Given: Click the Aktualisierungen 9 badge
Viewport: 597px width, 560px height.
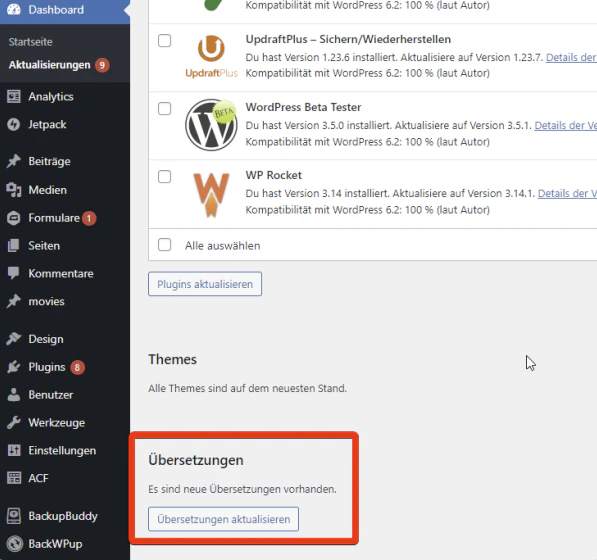Looking at the screenshot, I should tap(102, 65).
